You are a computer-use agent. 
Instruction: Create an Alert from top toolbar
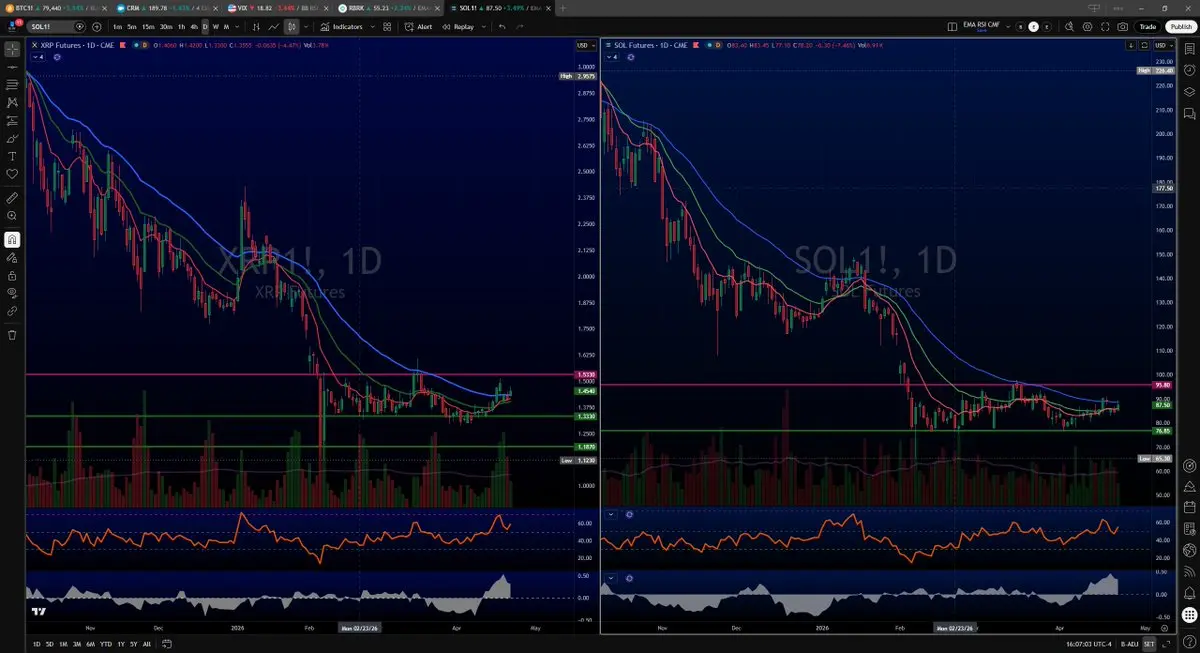419,27
